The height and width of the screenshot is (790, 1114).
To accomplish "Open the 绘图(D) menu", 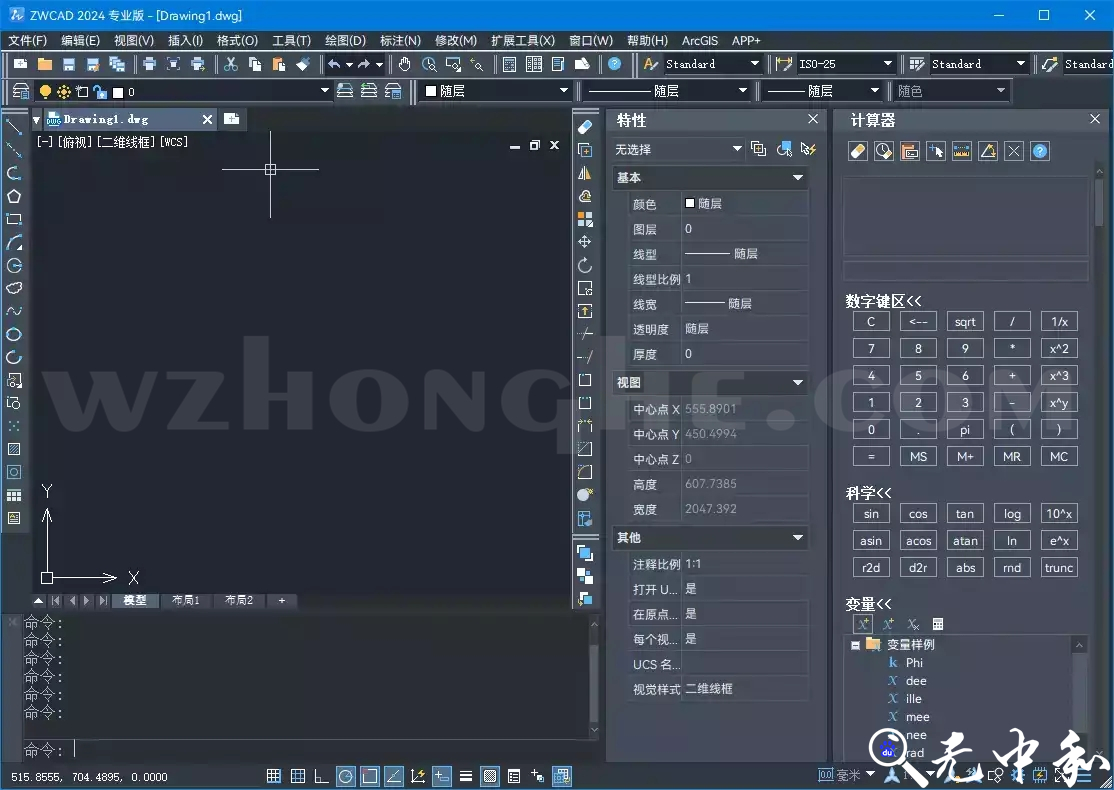I will pyautogui.click(x=345, y=41).
